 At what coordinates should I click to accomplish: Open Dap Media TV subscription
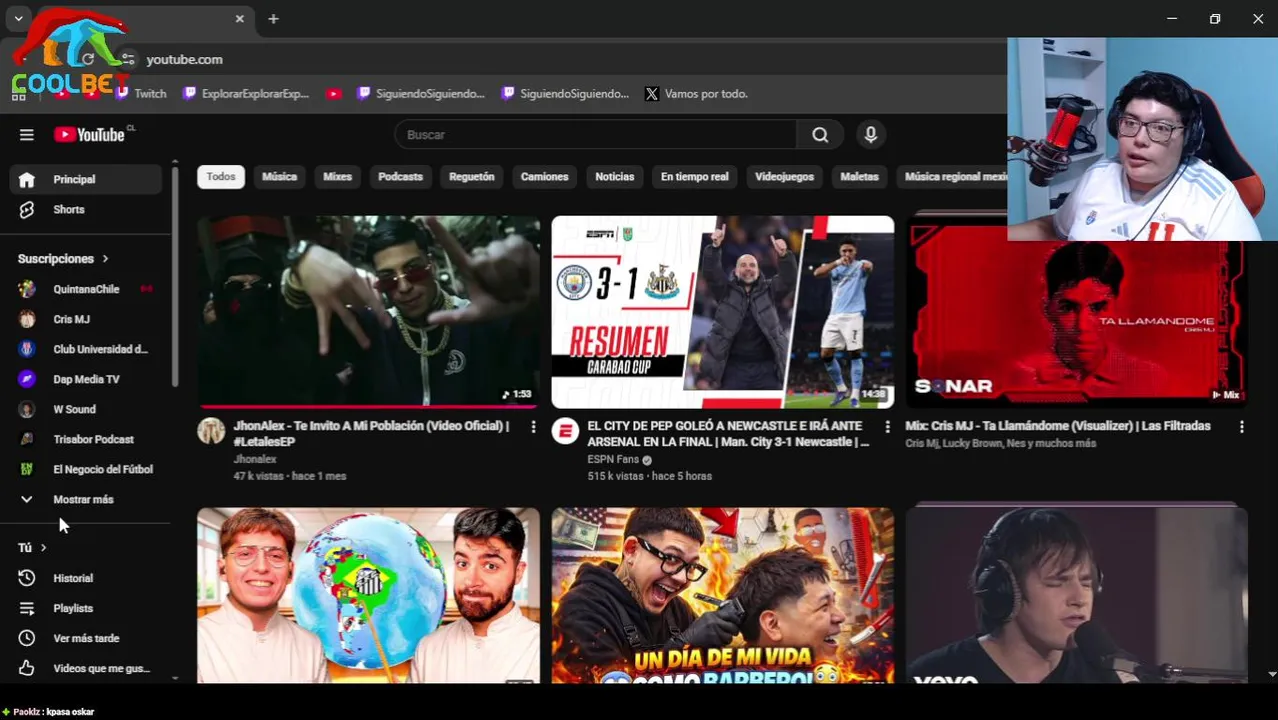click(x=86, y=379)
